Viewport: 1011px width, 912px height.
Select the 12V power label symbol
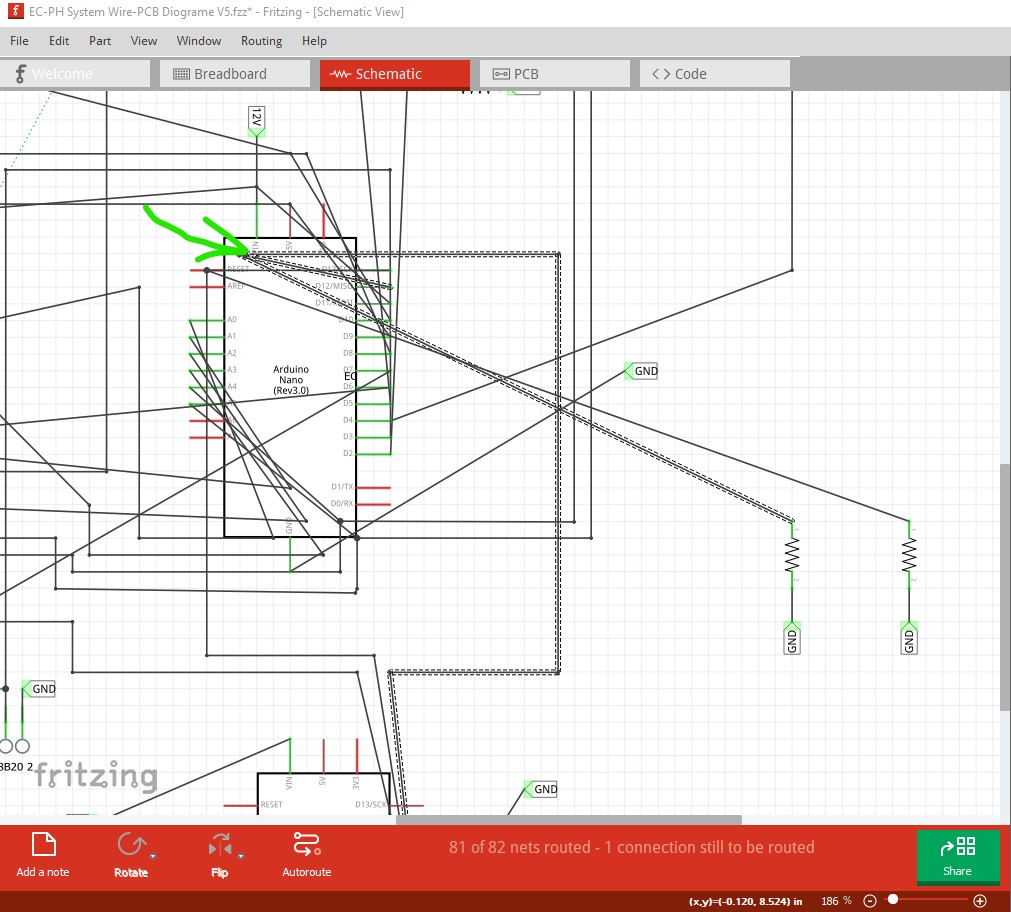[x=257, y=121]
